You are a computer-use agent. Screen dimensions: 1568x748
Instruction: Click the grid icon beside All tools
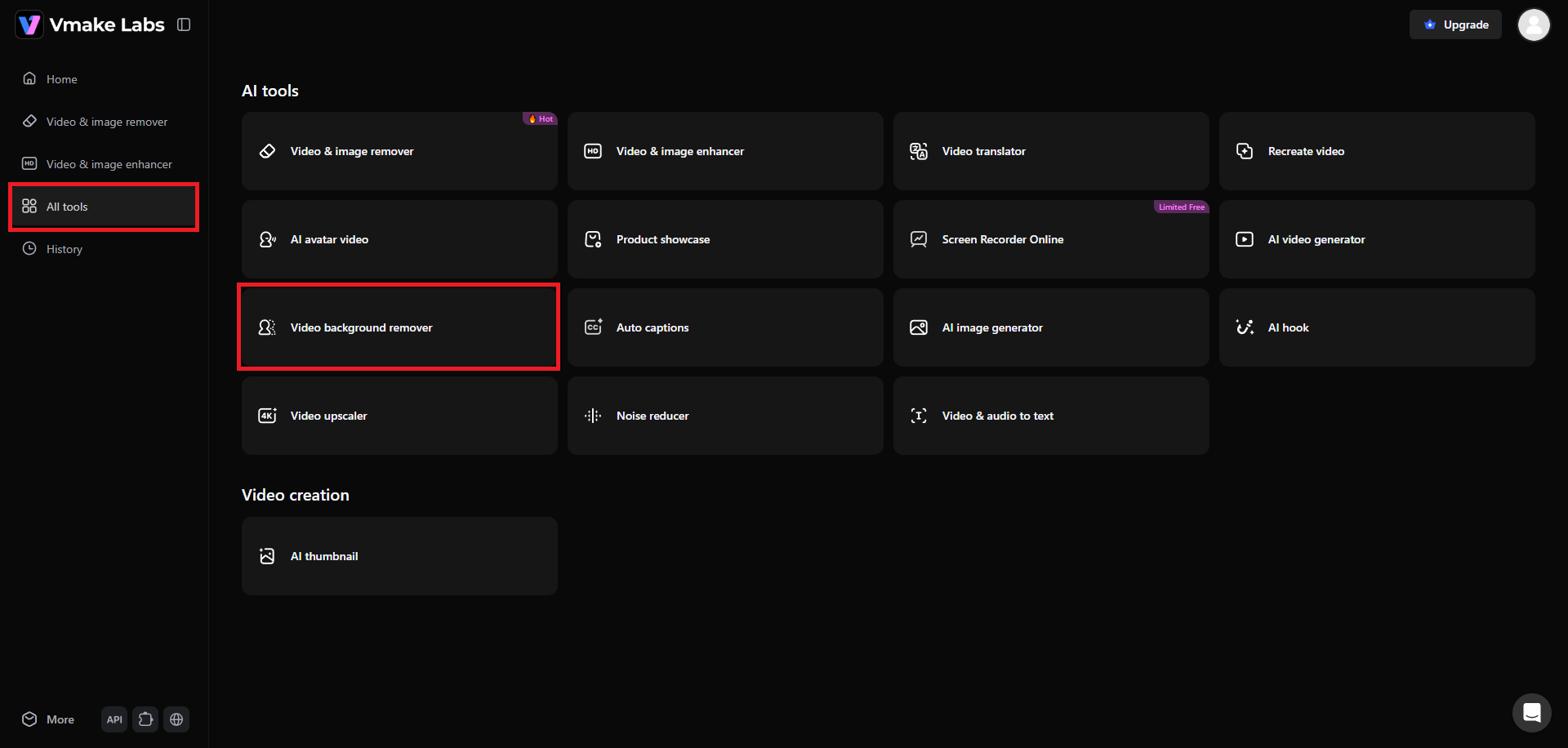pos(29,206)
